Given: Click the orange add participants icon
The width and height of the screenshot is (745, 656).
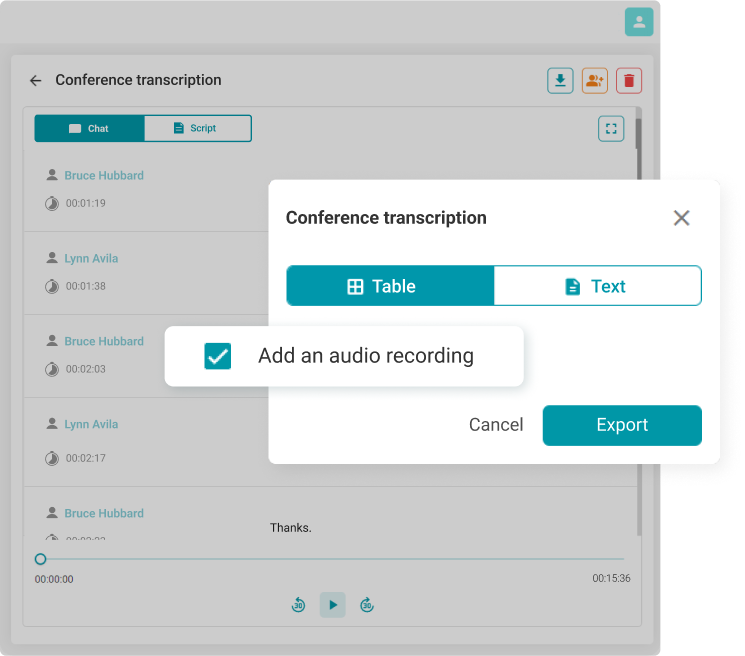Looking at the screenshot, I should [x=595, y=81].
